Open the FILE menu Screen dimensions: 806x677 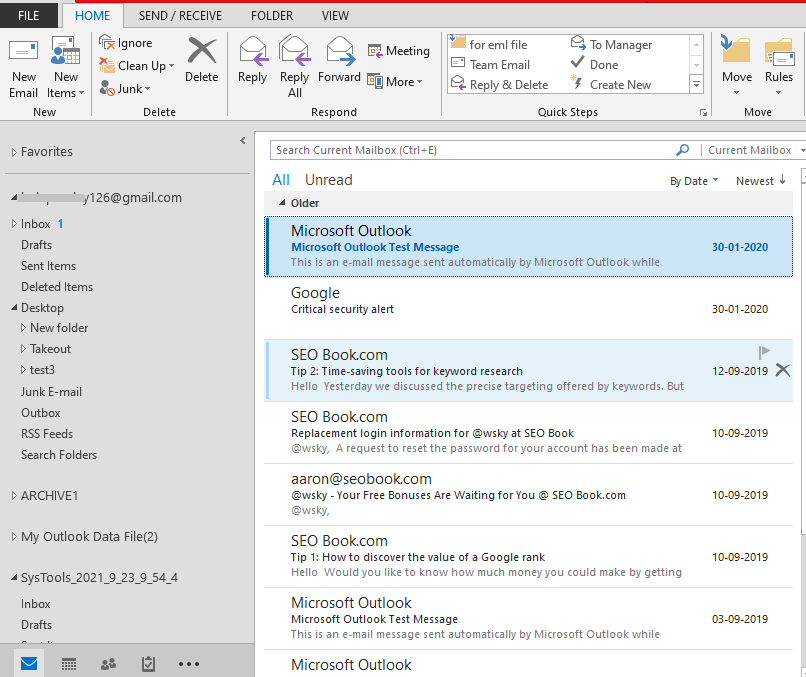[x=28, y=15]
